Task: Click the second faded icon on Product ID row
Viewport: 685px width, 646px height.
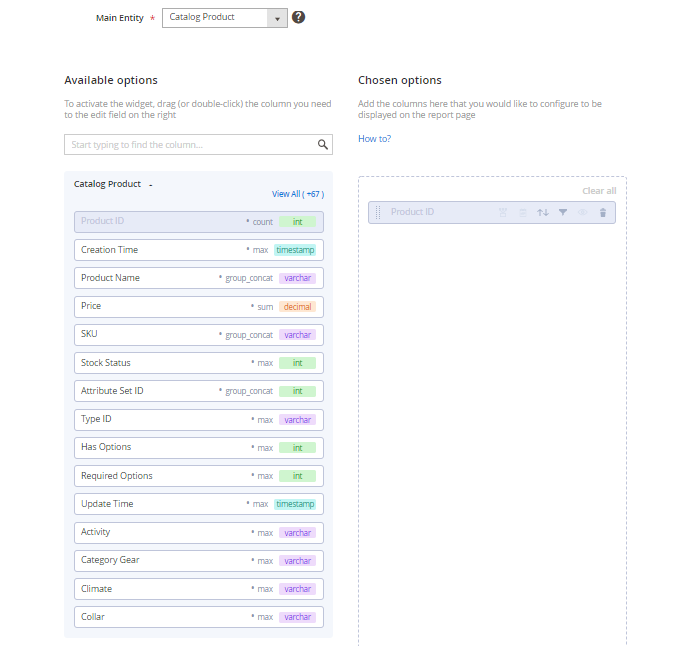Action: 523,212
